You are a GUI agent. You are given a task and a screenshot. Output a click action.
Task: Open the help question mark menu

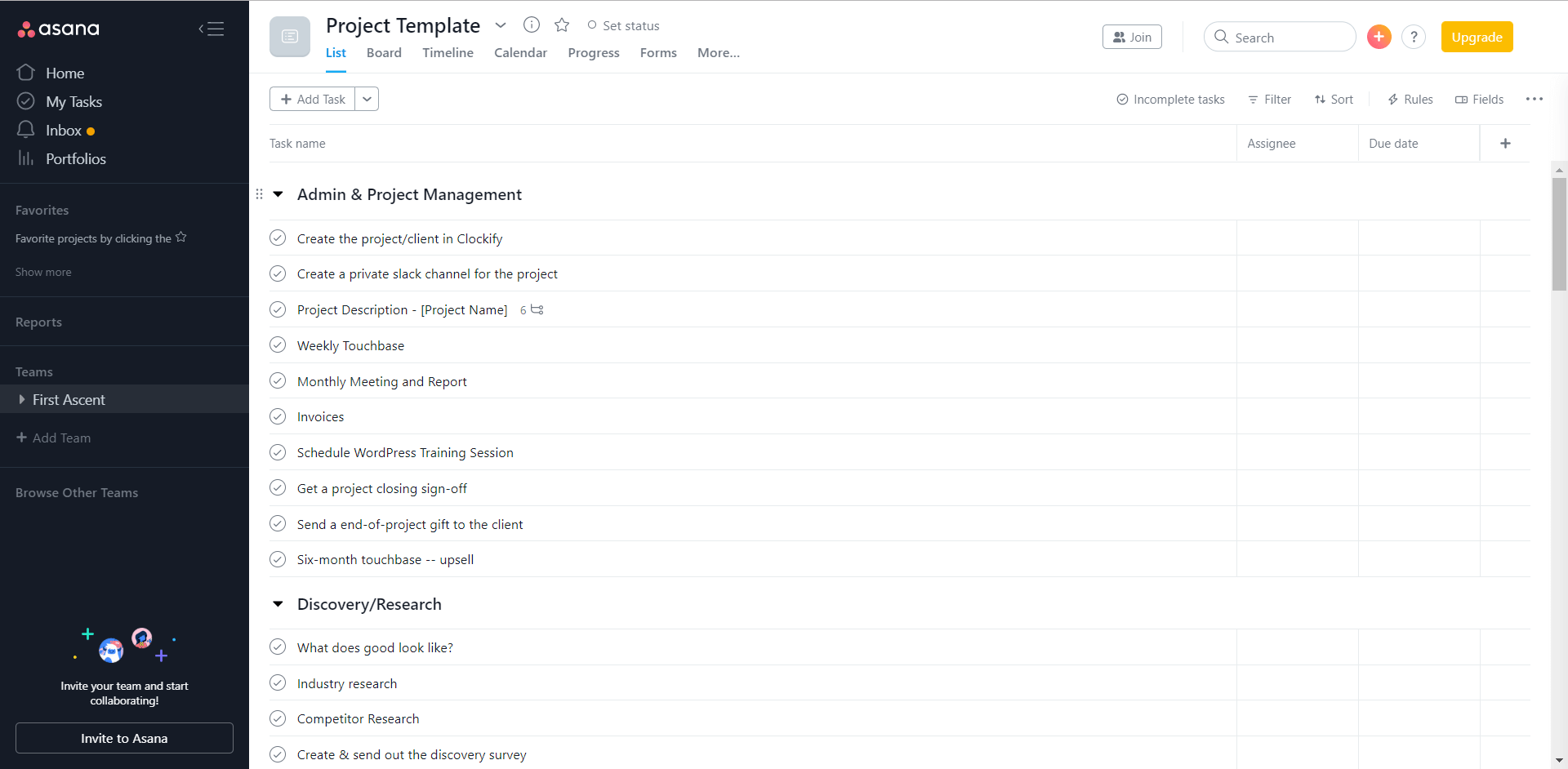pyautogui.click(x=1414, y=37)
